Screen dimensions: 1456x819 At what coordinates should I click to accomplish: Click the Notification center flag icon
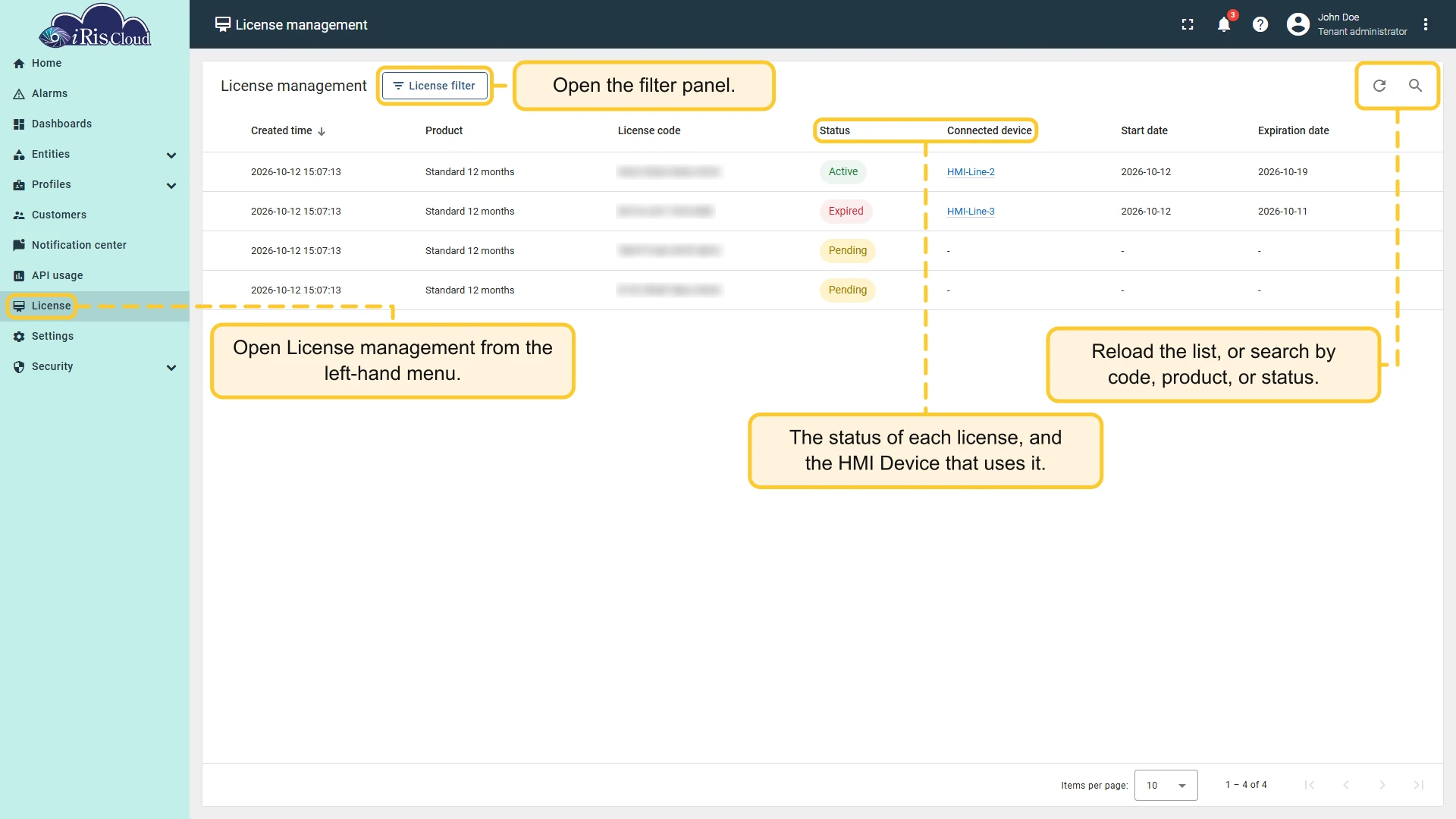coord(19,245)
